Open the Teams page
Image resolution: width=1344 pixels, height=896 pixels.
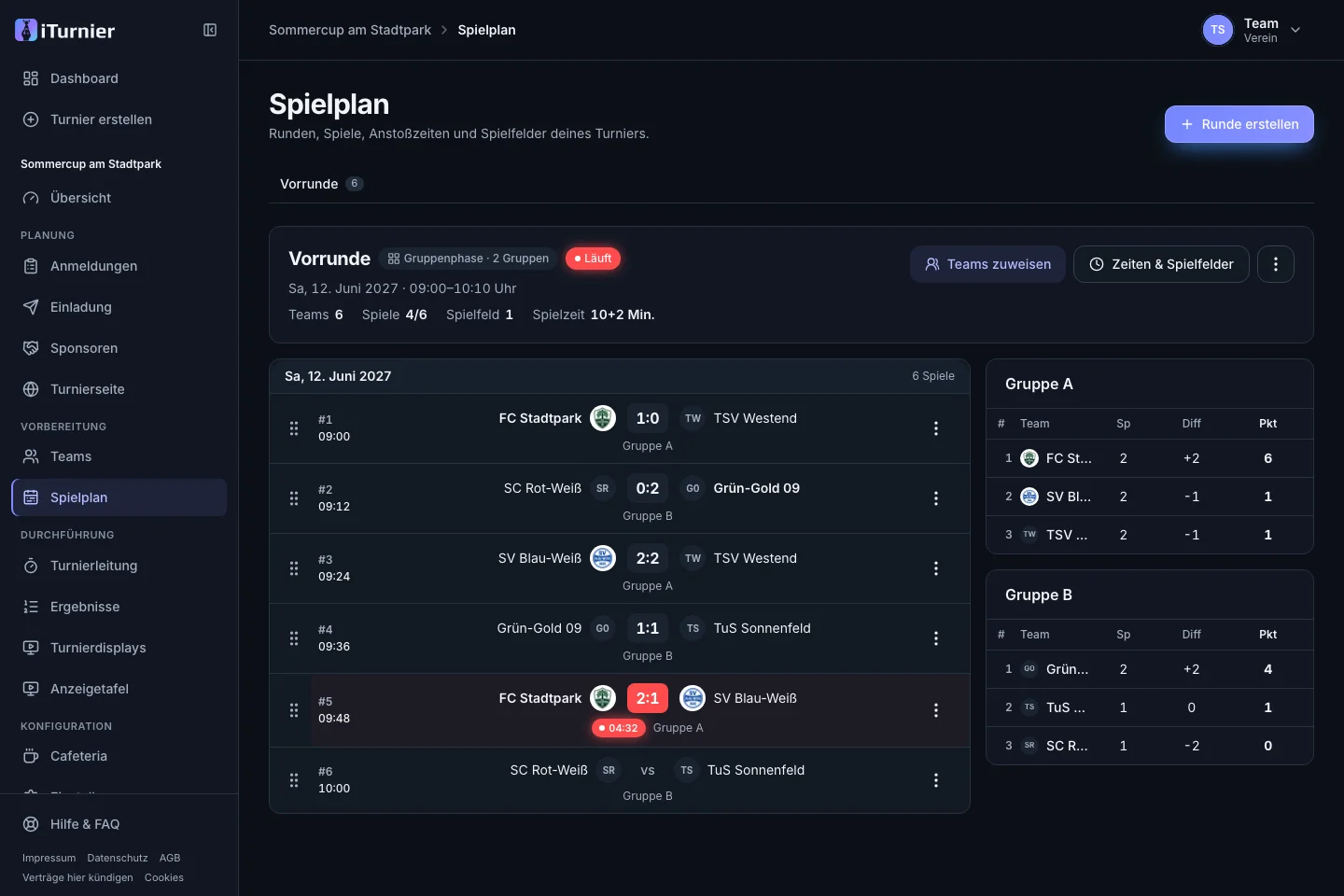(x=119, y=456)
